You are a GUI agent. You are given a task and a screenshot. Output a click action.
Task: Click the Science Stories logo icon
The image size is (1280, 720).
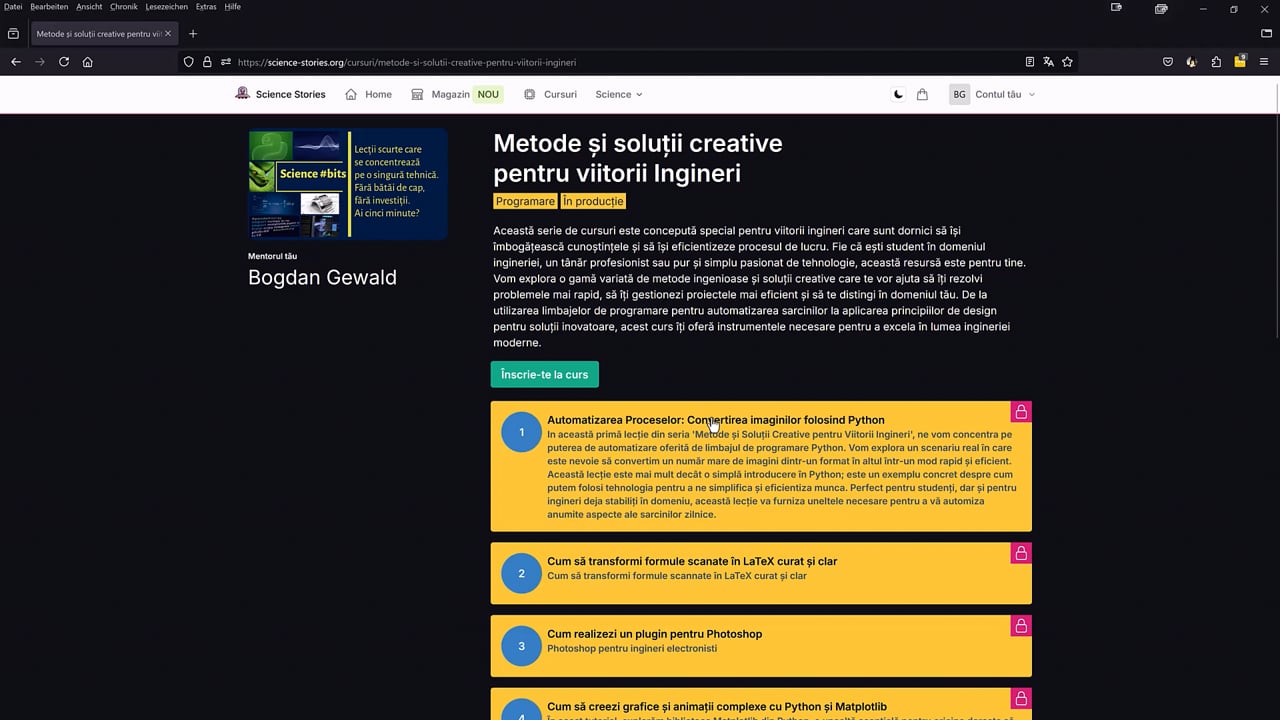point(242,93)
